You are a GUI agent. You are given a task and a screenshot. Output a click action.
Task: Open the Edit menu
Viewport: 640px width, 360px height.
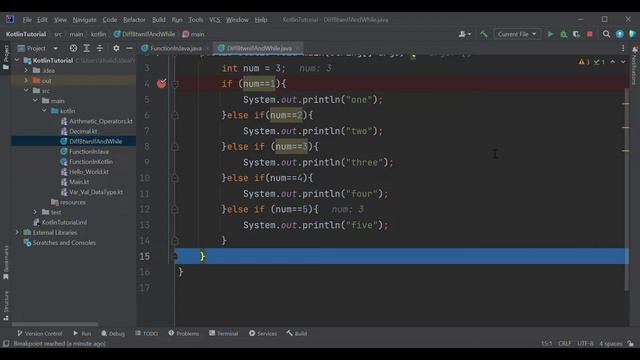pos(42,20)
